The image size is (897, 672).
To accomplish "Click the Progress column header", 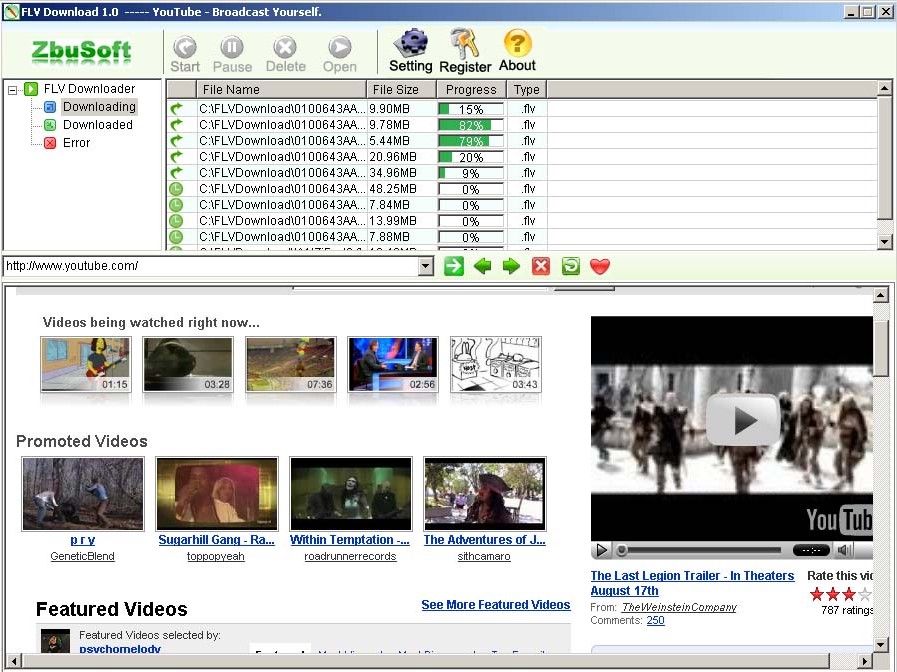I will coord(471,90).
